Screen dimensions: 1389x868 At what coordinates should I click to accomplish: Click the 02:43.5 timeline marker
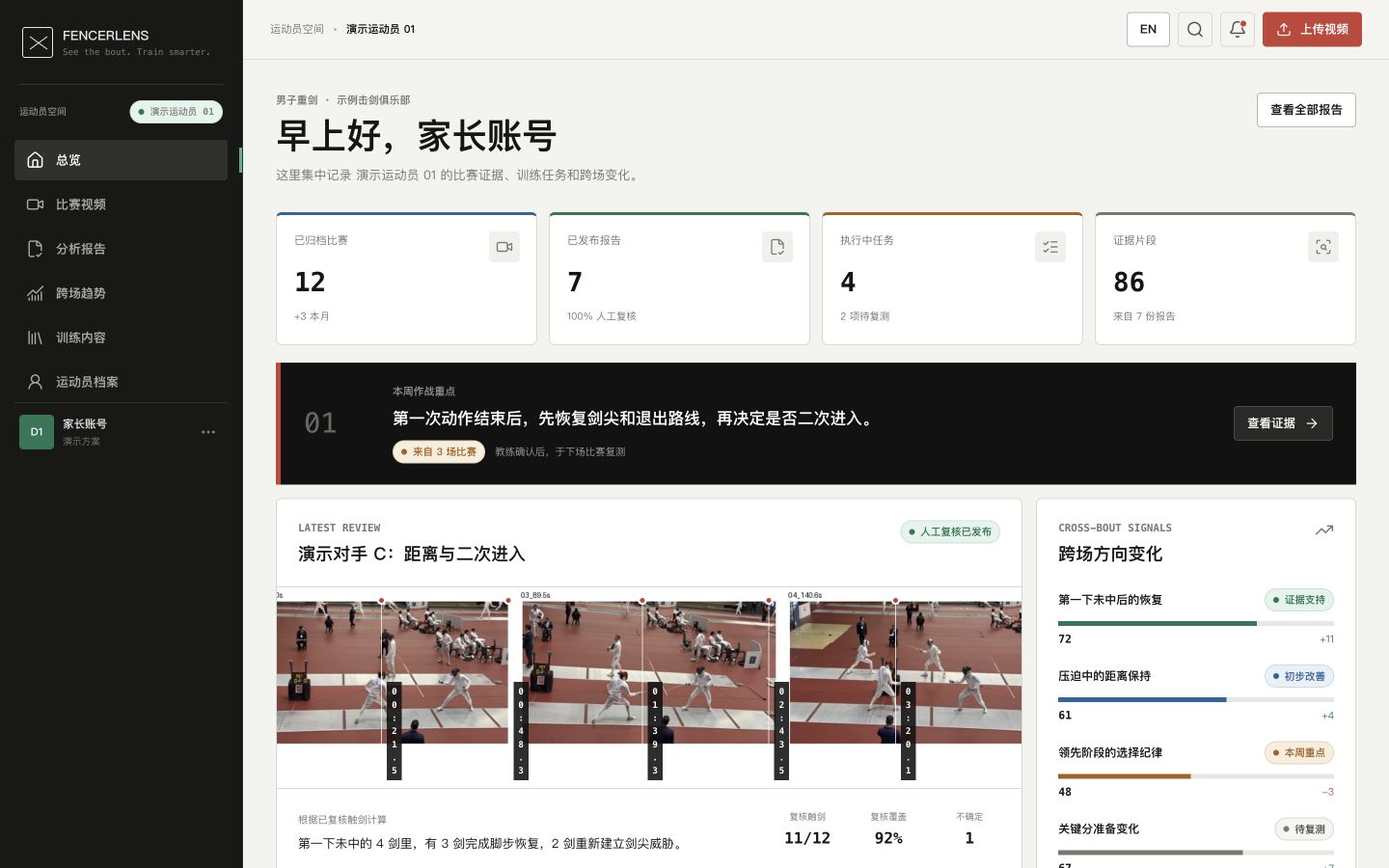781,731
